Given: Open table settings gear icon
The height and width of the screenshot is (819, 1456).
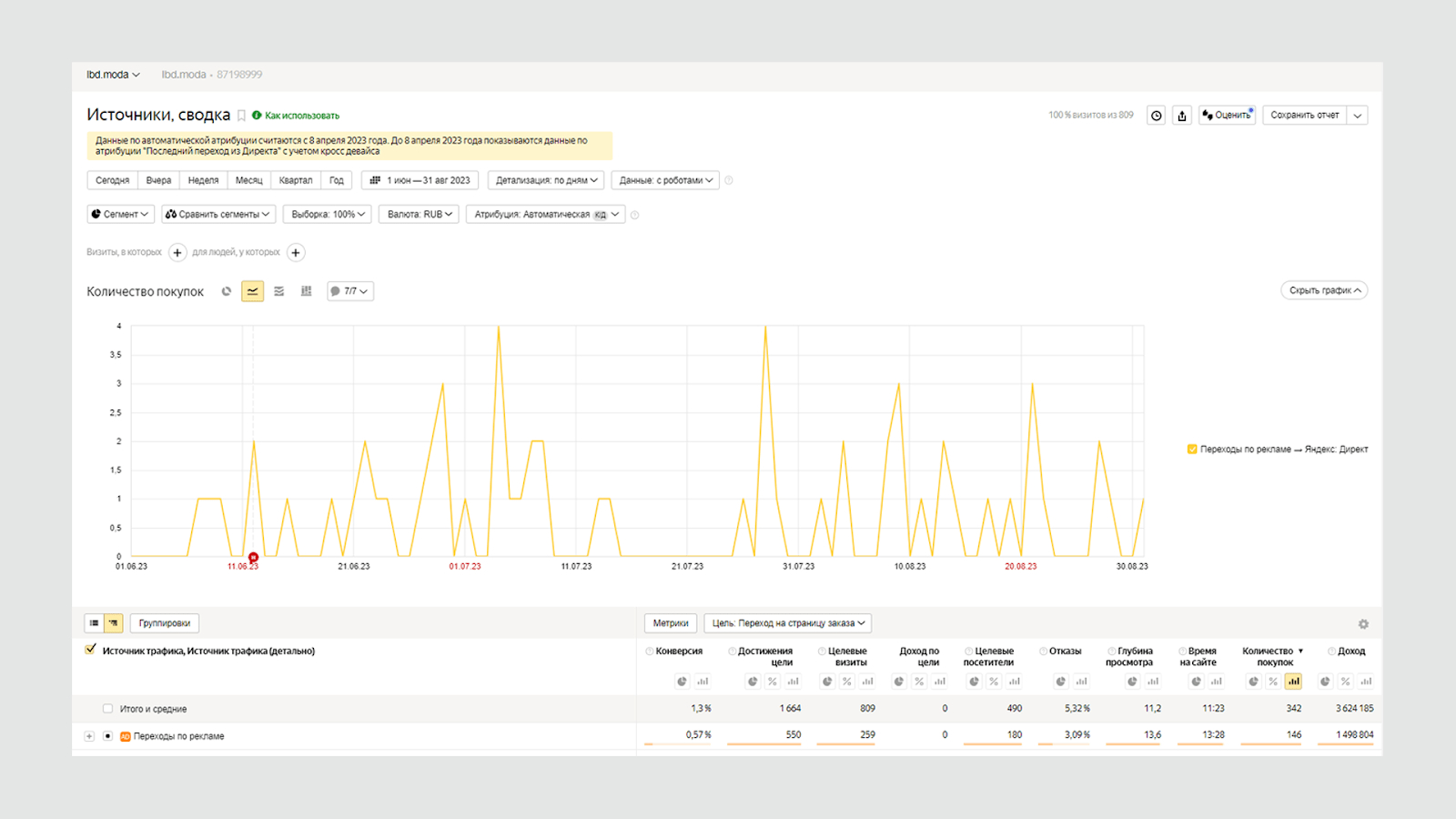Looking at the screenshot, I should coord(1363,624).
